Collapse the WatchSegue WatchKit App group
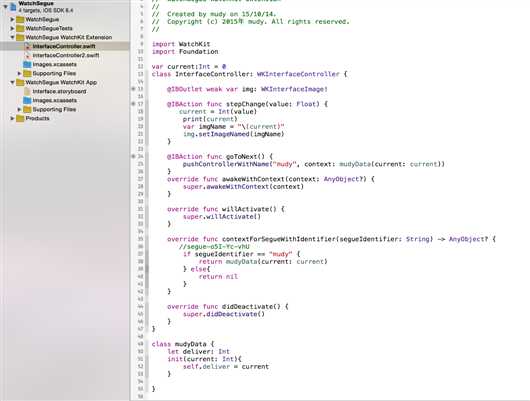 13,82
